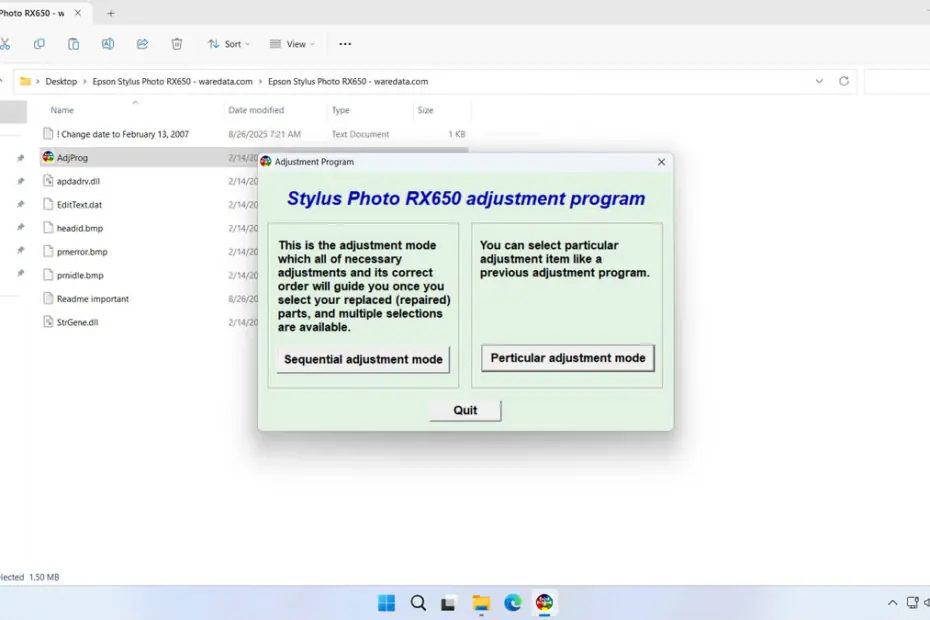Go to Desktop in the breadcrumb path
Screen dimensions: 930x620
61,81
